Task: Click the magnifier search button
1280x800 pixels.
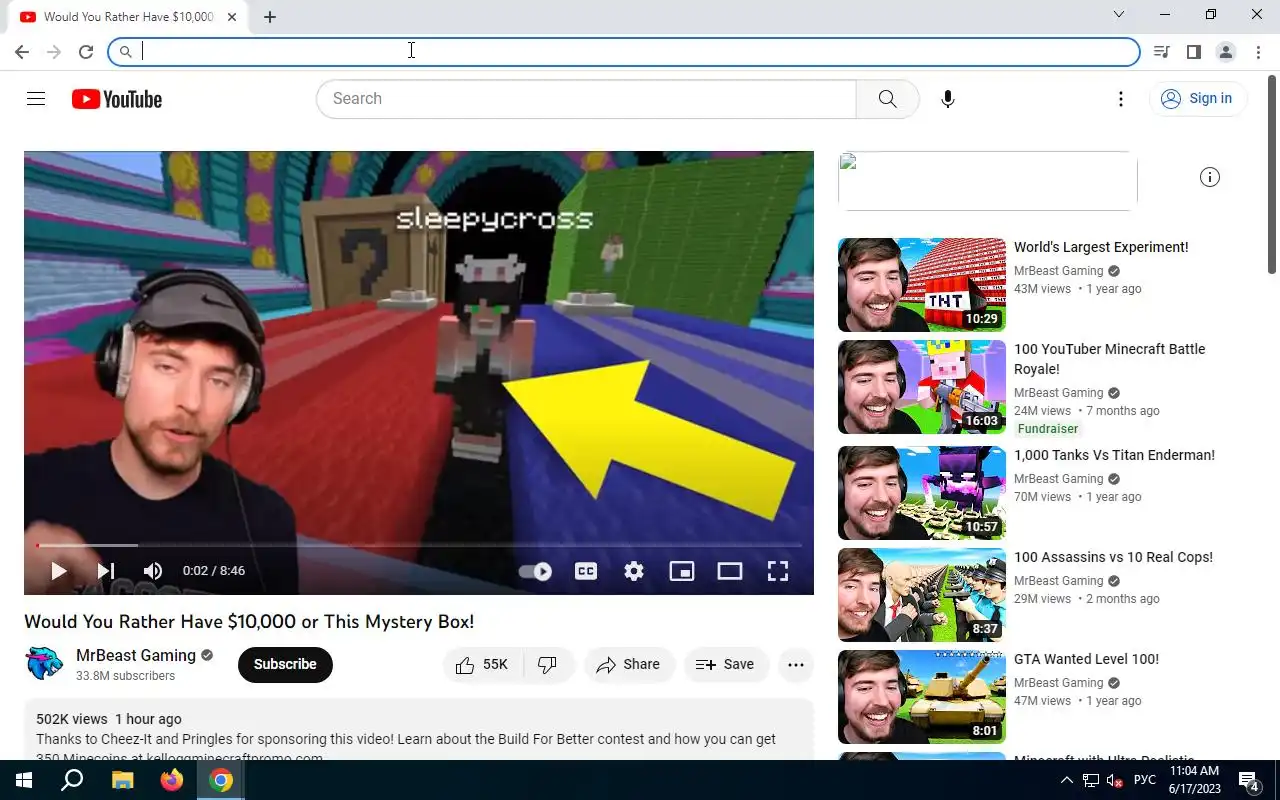Action: click(x=887, y=99)
